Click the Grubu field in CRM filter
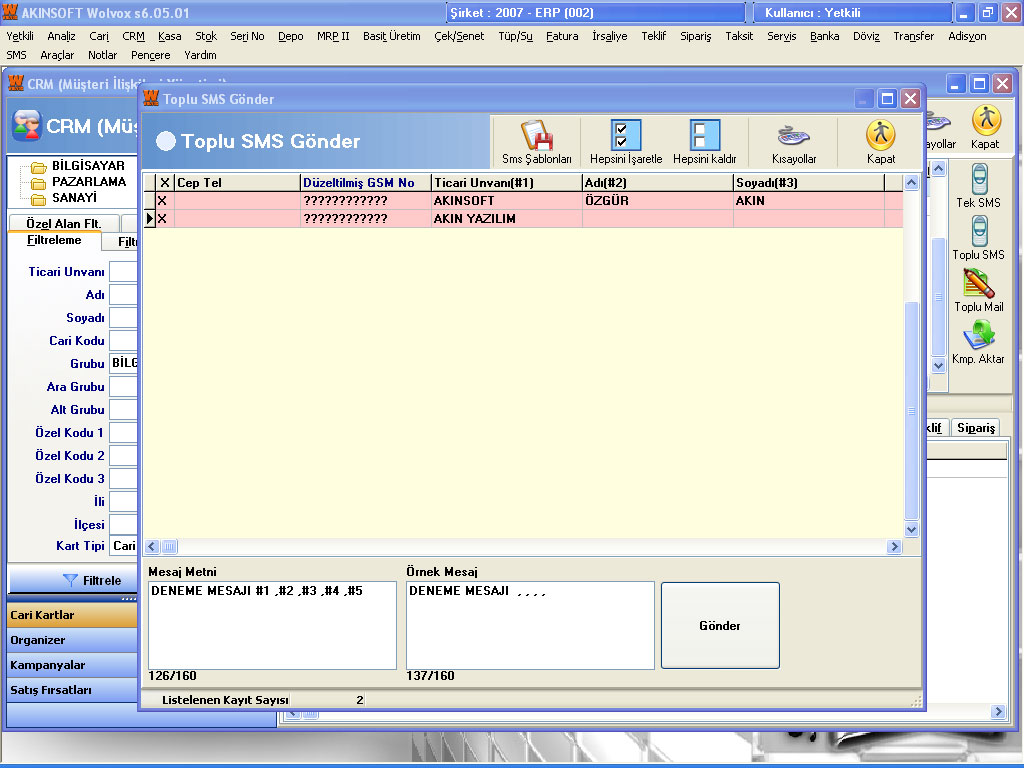The height and width of the screenshot is (768, 1024). point(123,363)
